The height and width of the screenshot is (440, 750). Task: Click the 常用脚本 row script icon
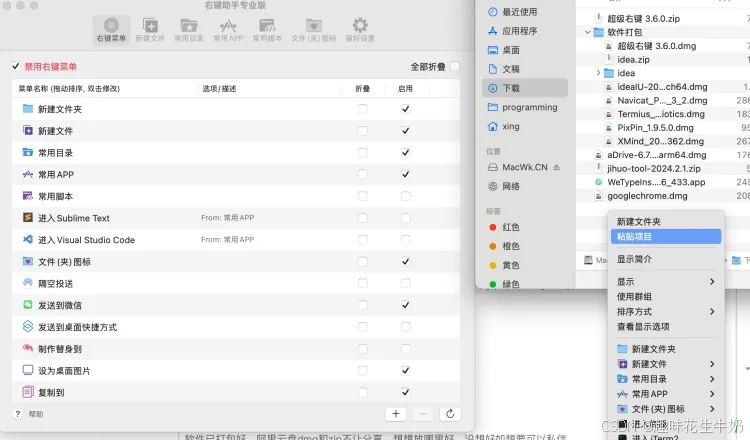click(x=28, y=196)
